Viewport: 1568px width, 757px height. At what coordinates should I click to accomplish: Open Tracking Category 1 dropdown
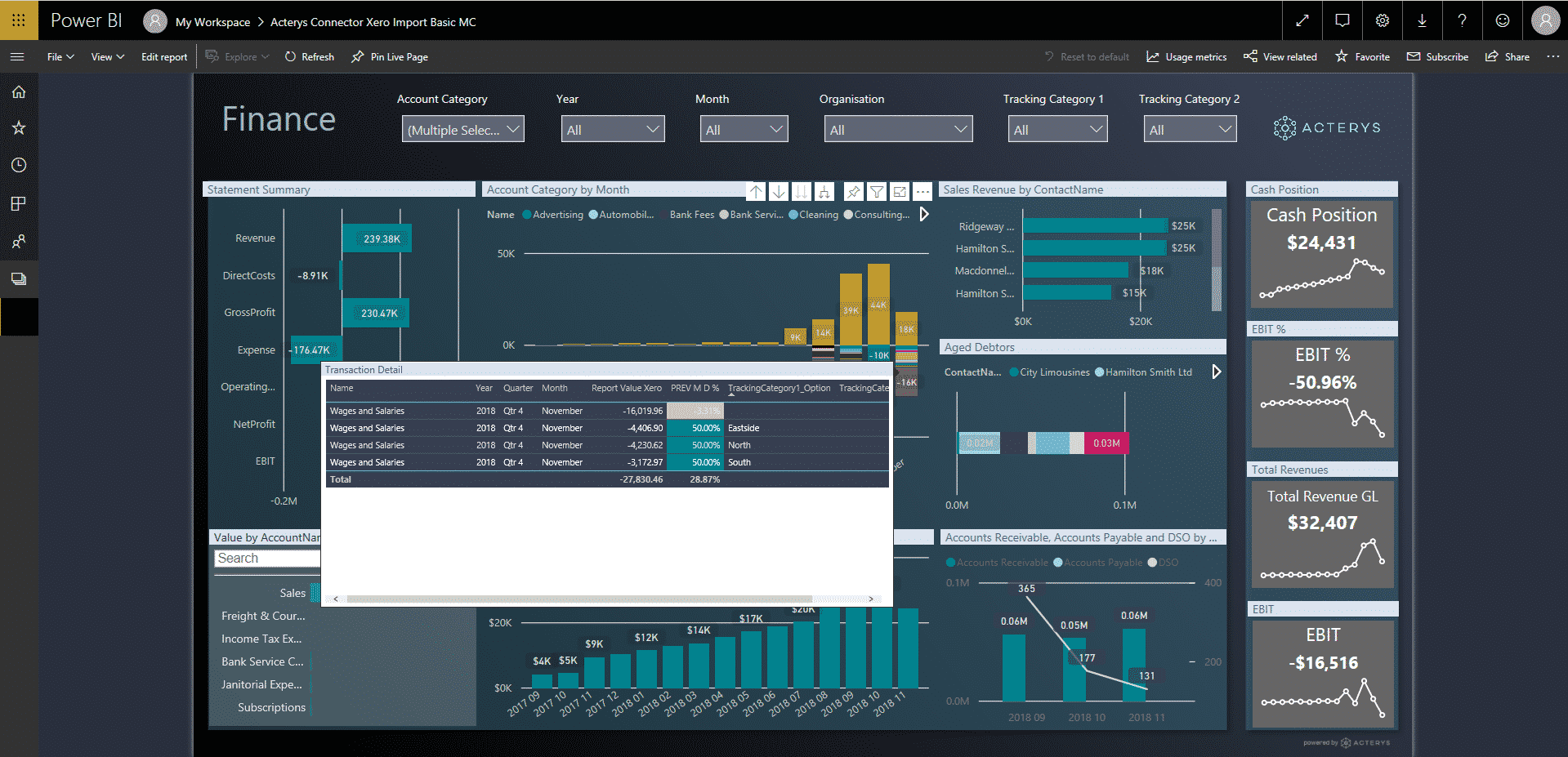(x=1057, y=129)
